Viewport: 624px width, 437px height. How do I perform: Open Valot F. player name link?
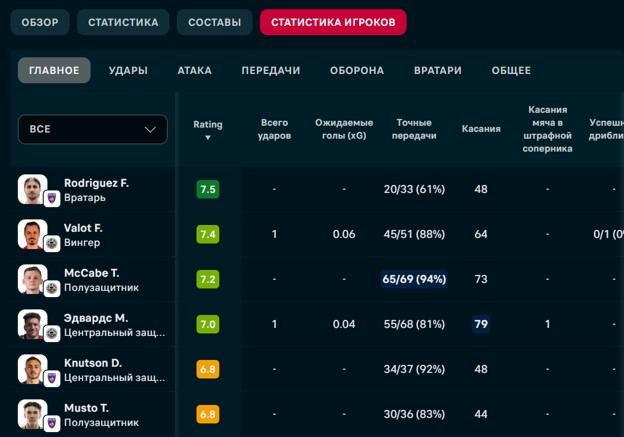83,228
